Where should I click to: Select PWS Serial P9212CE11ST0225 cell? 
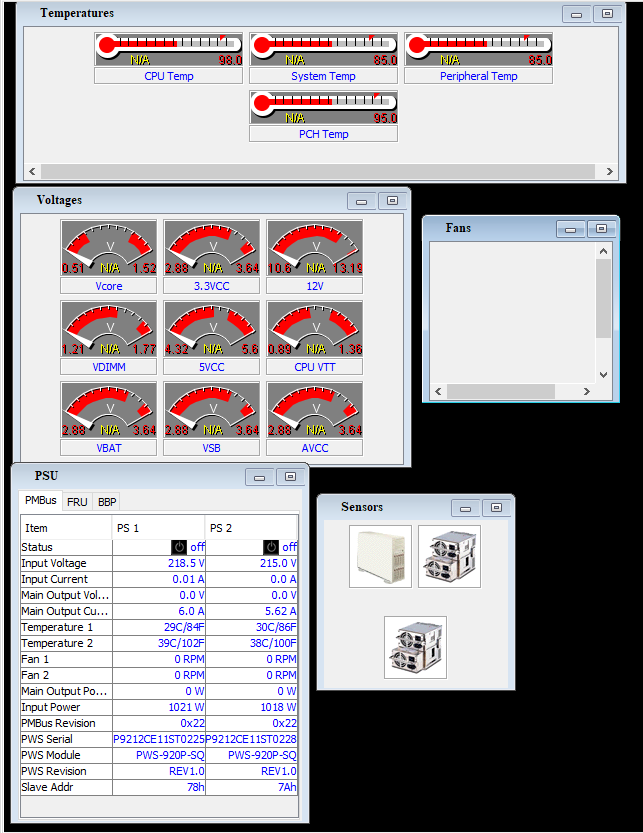coord(159,739)
